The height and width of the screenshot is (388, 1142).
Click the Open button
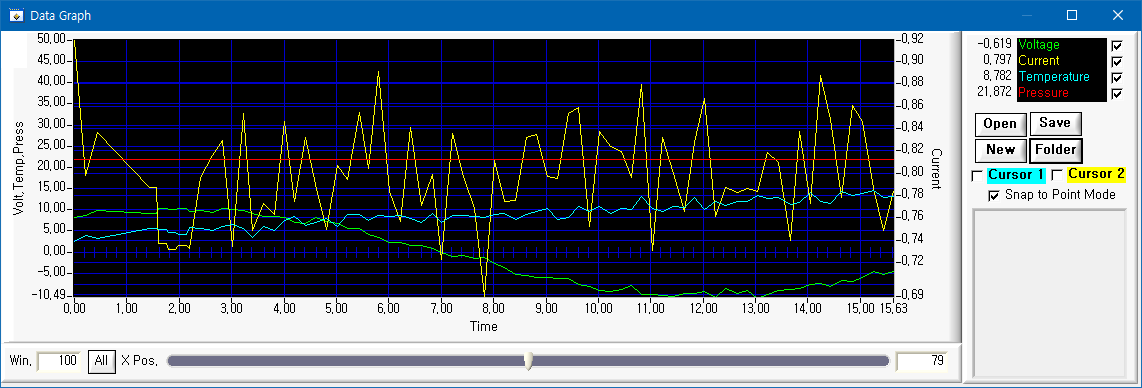[x=1000, y=124]
